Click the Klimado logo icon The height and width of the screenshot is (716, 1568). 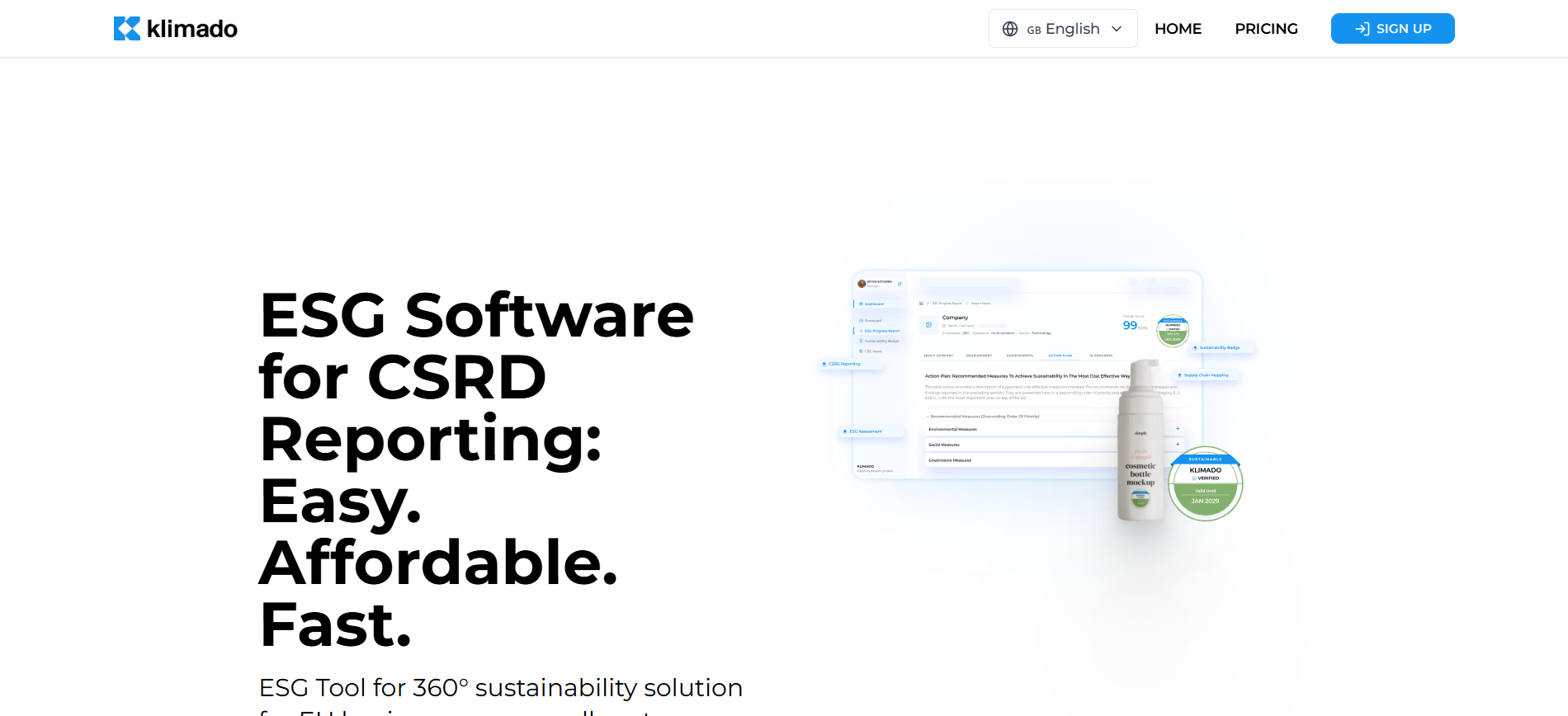pos(127,29)
